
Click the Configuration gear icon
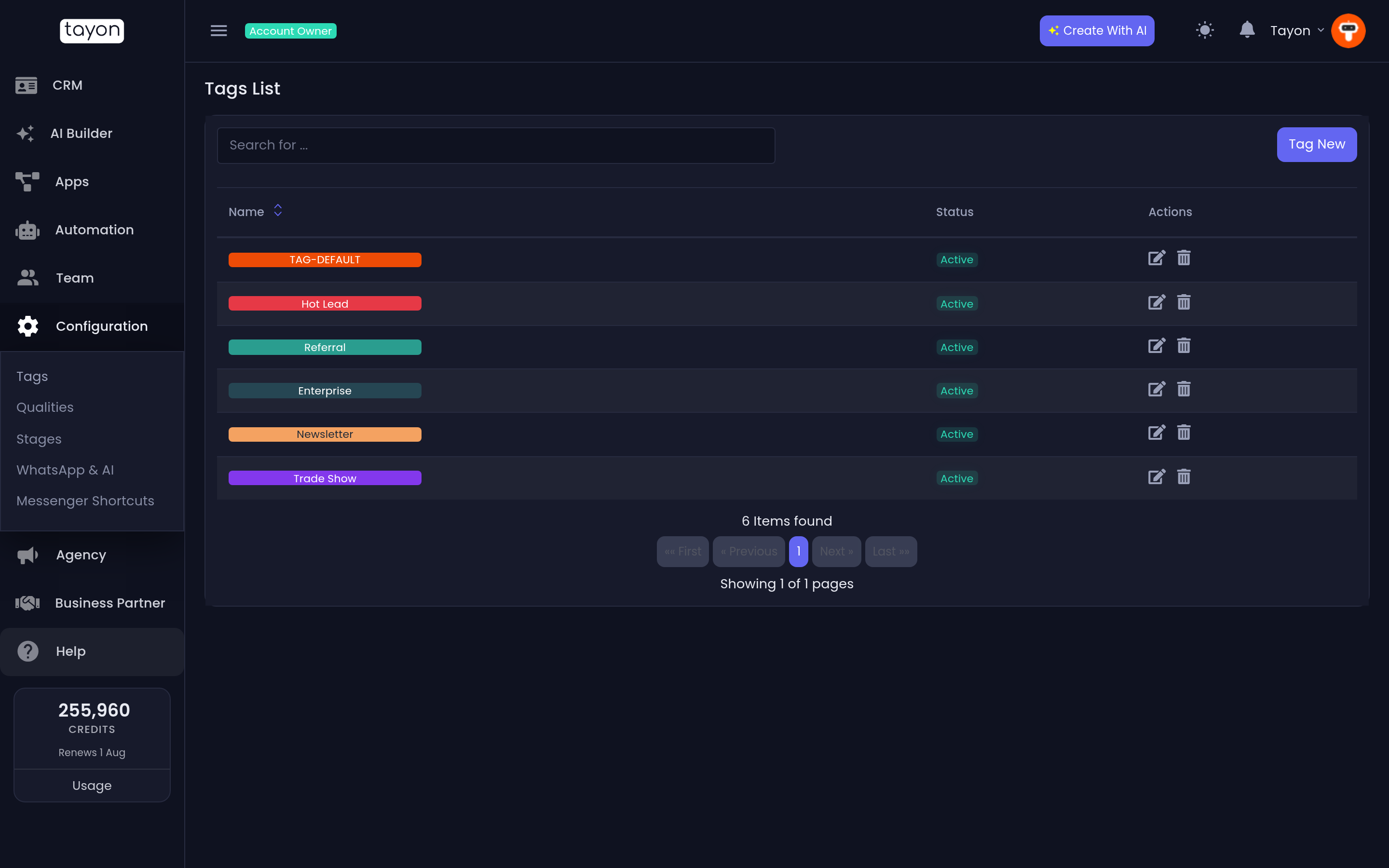point(27,326)
